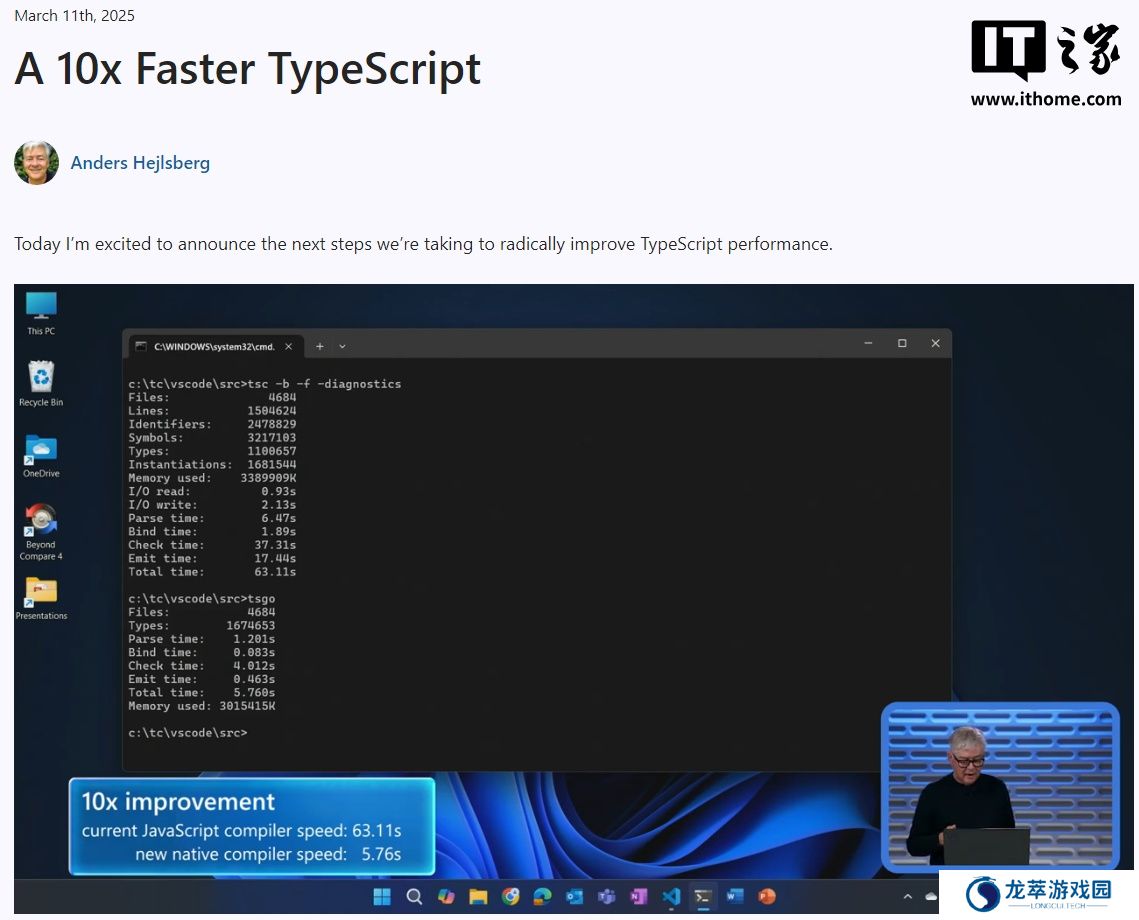Close the cmd terminal tab
This screenshot has width=1139, height=920.
coord(289,346)
